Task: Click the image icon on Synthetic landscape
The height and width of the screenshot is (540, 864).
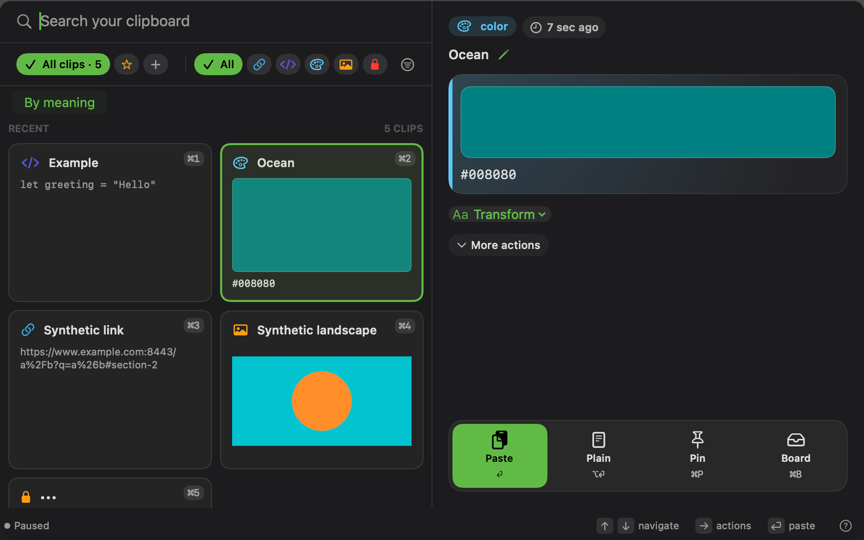Action: pyautogui.click(x=240, y=330)
